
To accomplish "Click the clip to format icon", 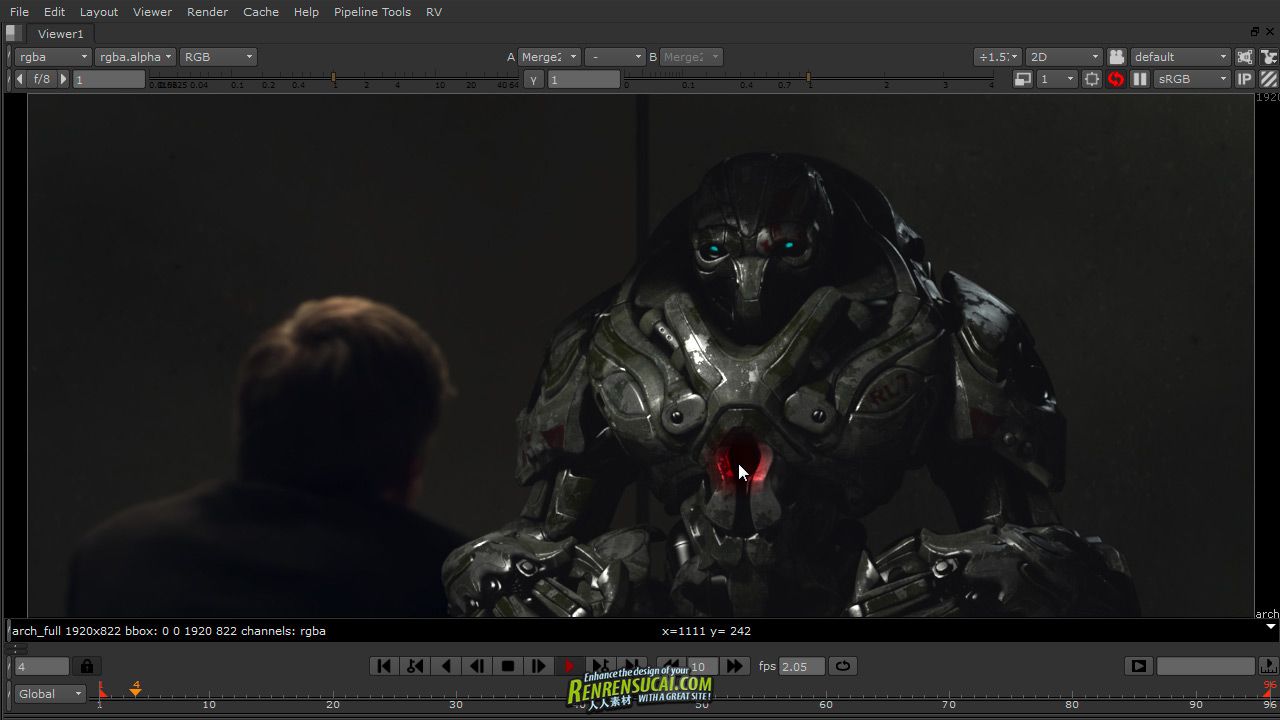I will (1245, 57).
